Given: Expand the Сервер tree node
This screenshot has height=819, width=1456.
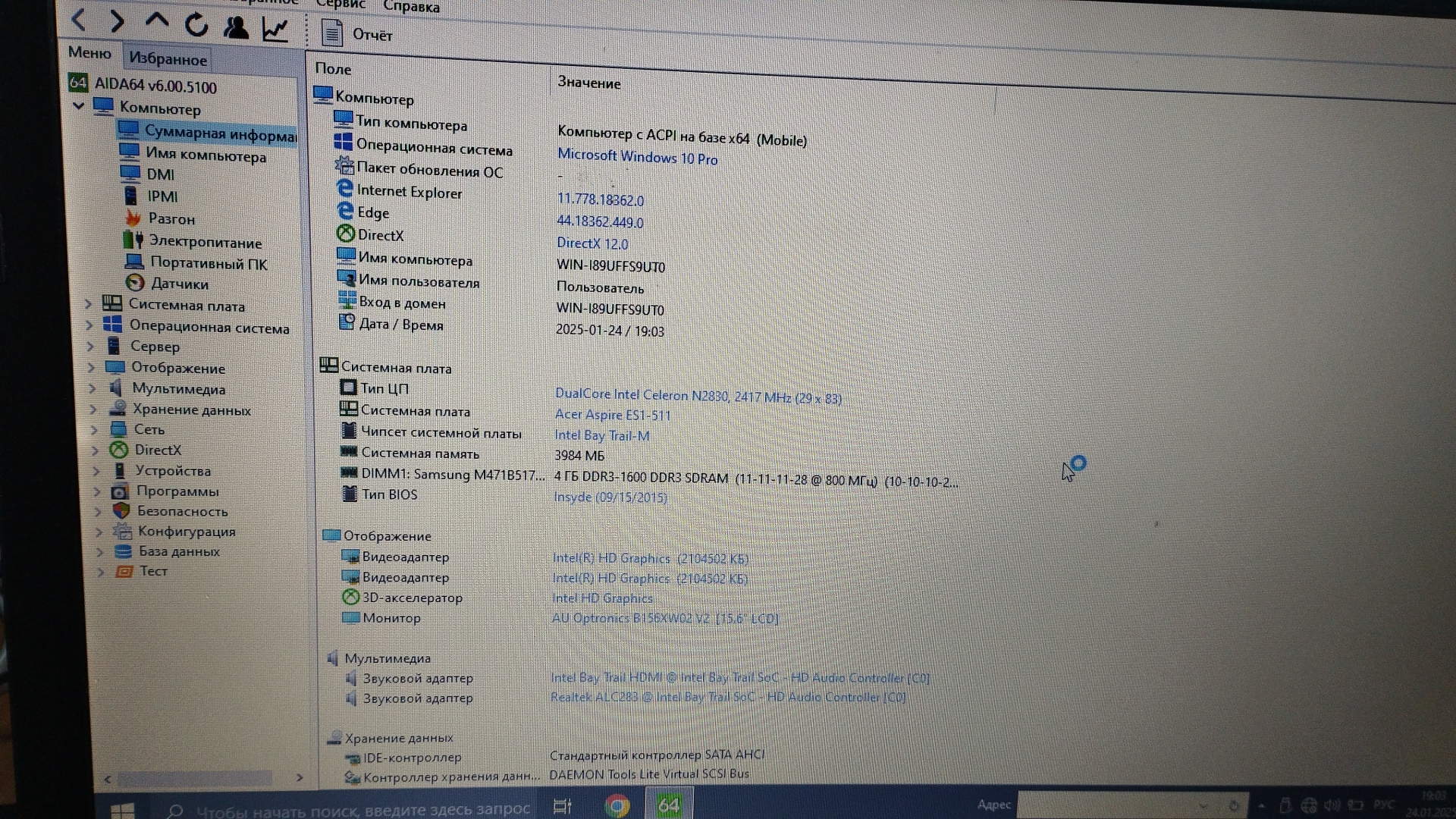Looking at the screenshot, I should click(90, 347).
